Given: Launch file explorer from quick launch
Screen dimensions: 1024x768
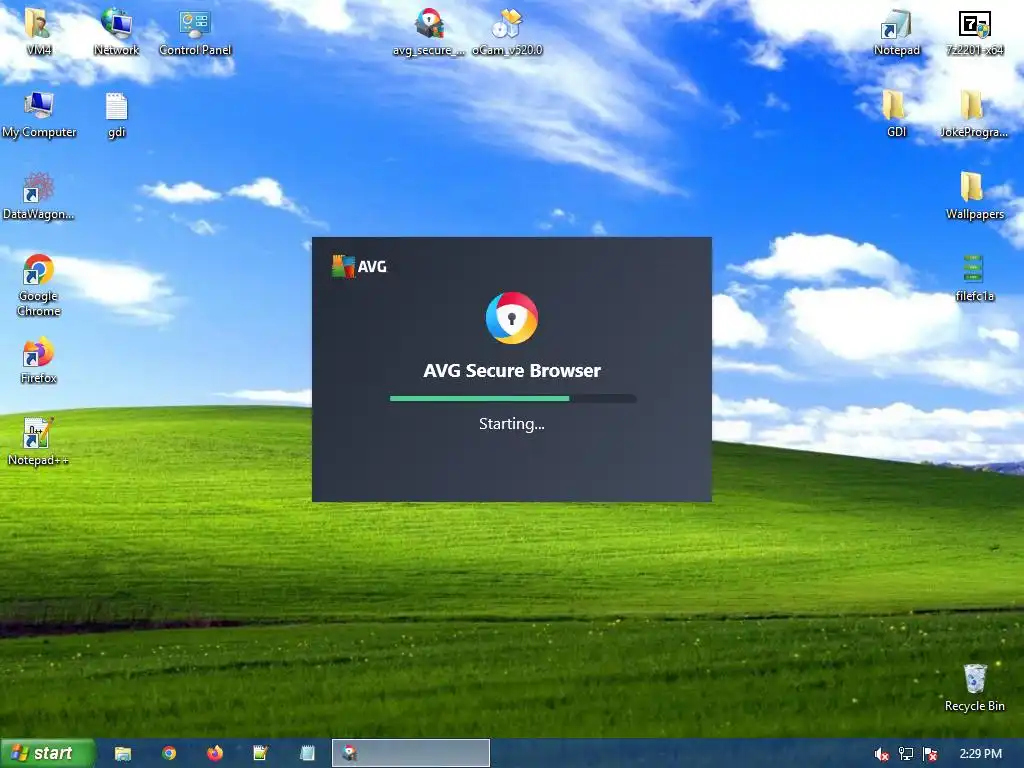Looking at the screenshot, I should 123,753.
